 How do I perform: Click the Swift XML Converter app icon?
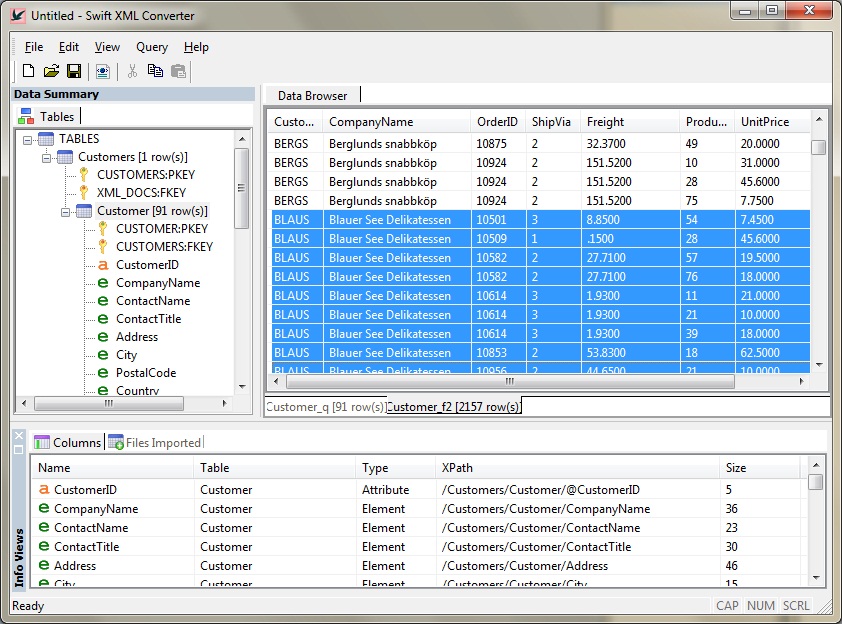pos(18,15)
